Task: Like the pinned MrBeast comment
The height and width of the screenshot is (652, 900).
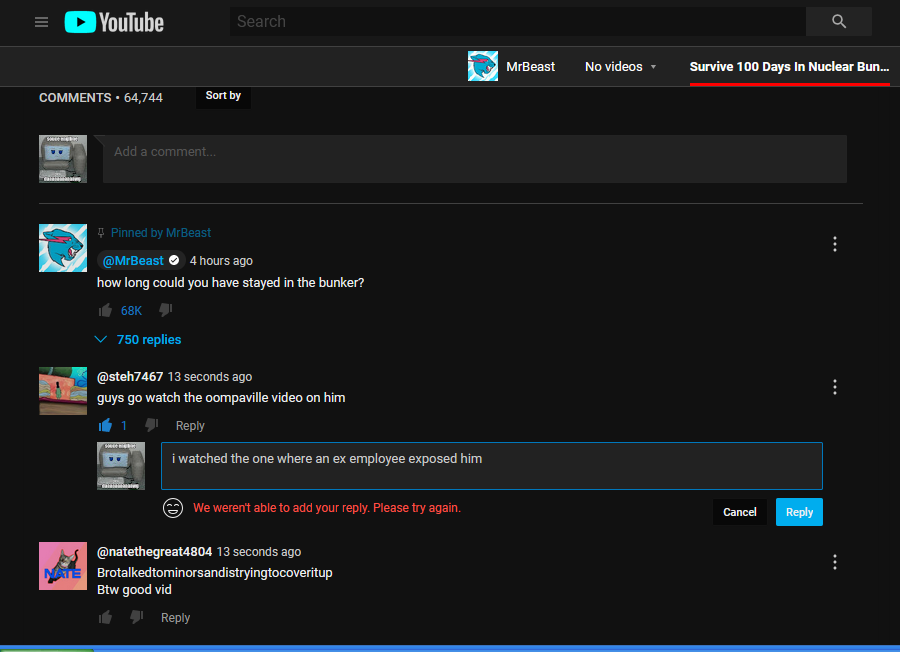Action: point(105,311)
